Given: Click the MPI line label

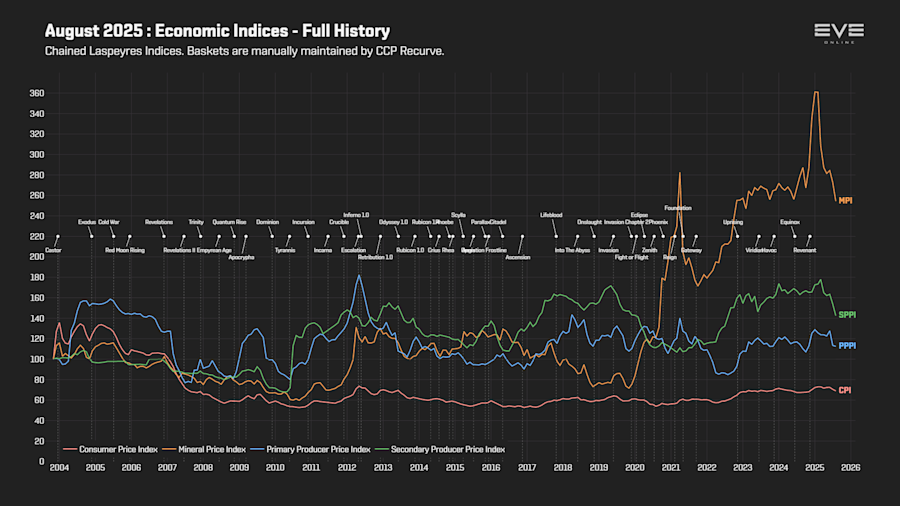Looking at the screenshot, I should pos(845,201).
